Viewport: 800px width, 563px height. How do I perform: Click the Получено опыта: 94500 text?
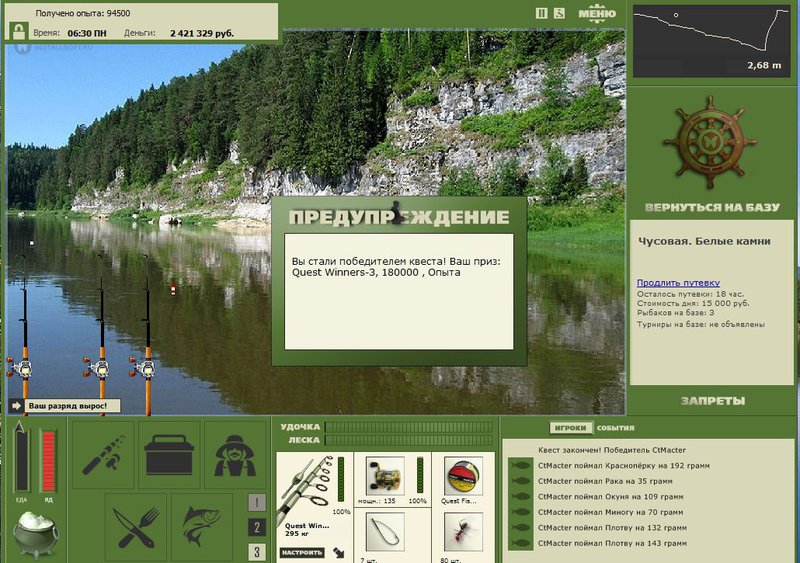(83, 13)
